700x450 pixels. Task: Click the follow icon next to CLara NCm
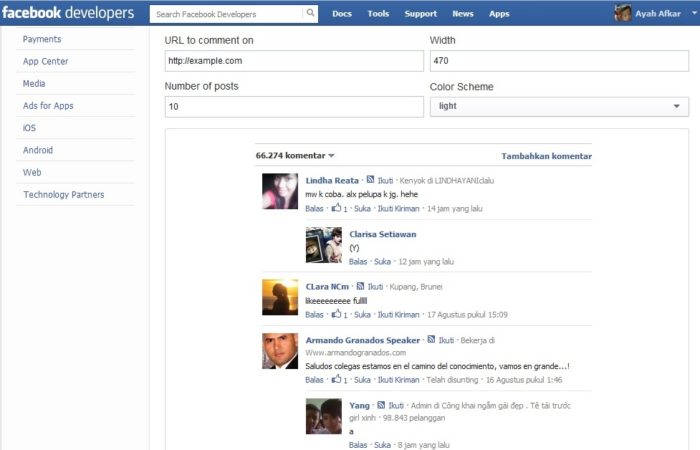coord(360,286)
